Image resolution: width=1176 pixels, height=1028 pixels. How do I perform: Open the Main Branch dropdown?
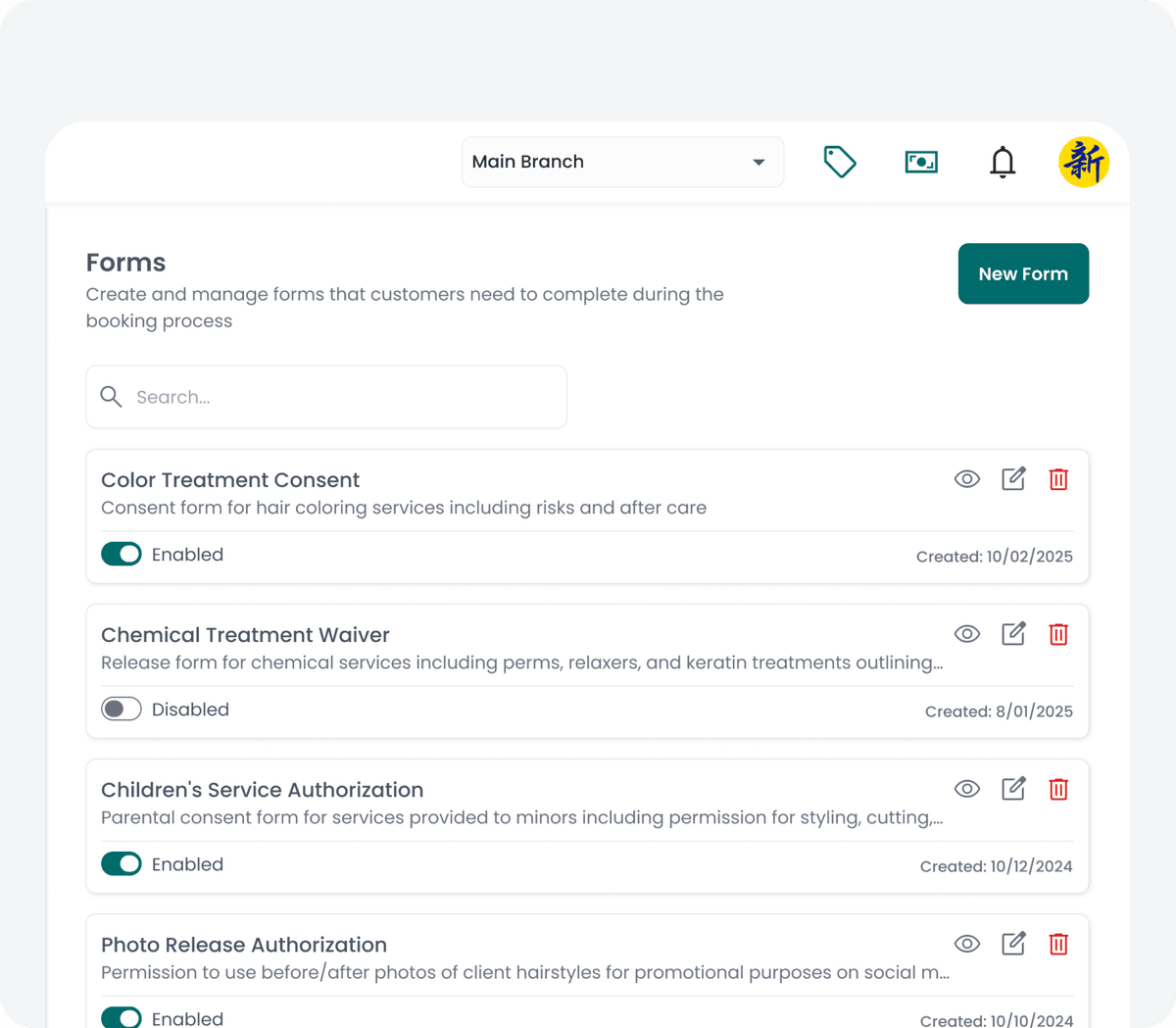click(622, 162)
